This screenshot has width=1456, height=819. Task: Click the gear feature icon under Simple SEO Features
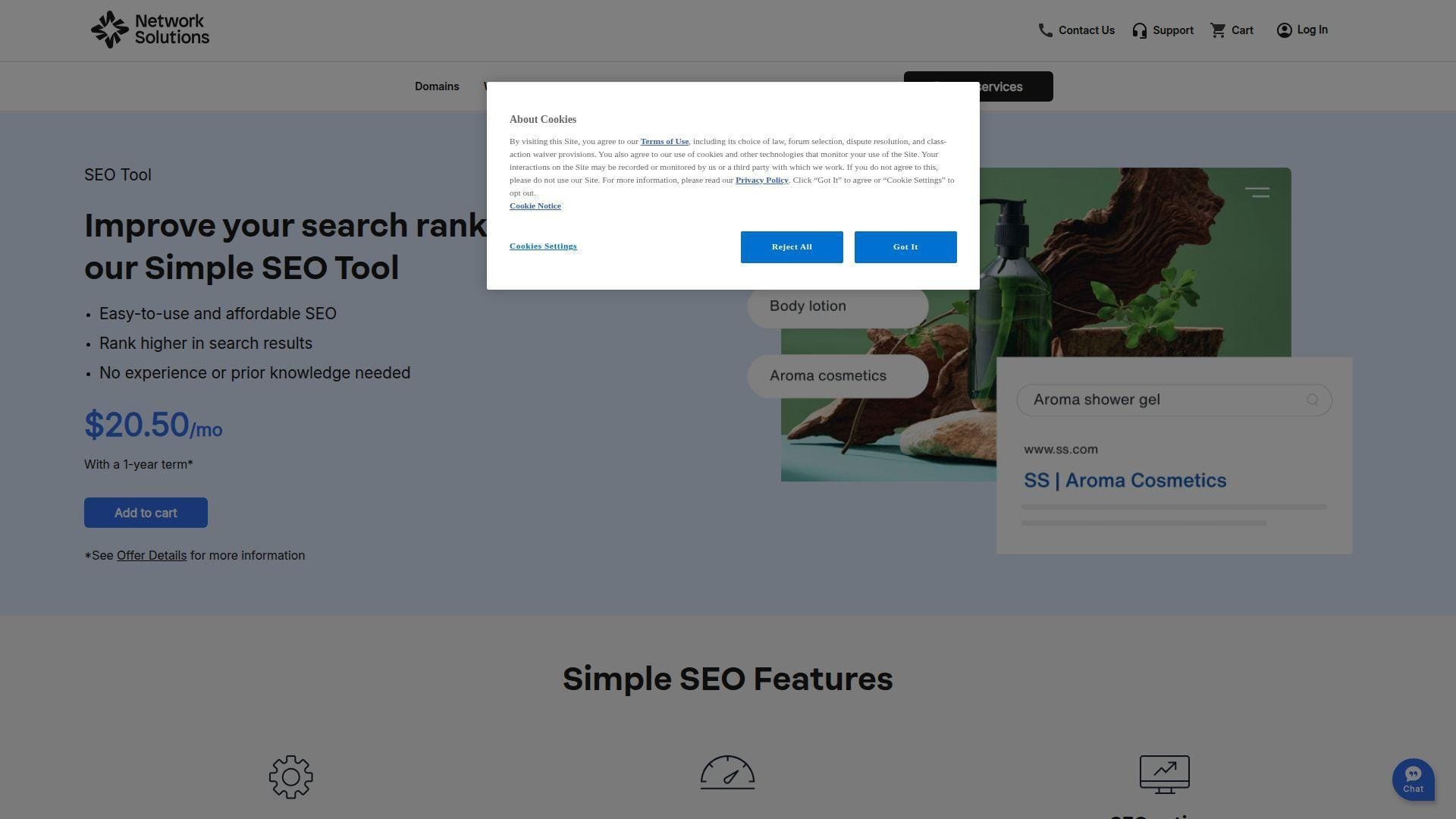pyautogui.click(x=290, y=777)
